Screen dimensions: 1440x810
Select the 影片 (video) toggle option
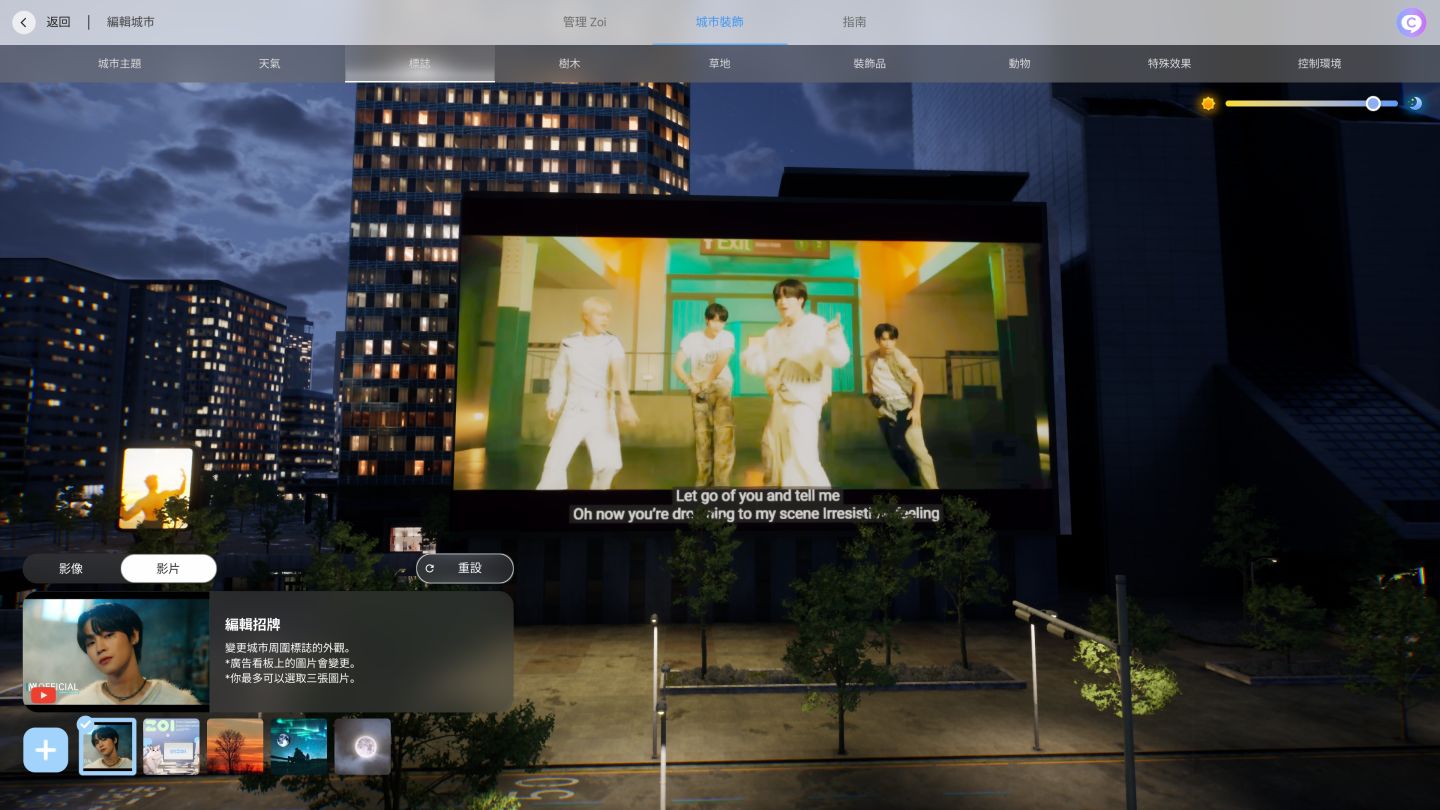168,568
